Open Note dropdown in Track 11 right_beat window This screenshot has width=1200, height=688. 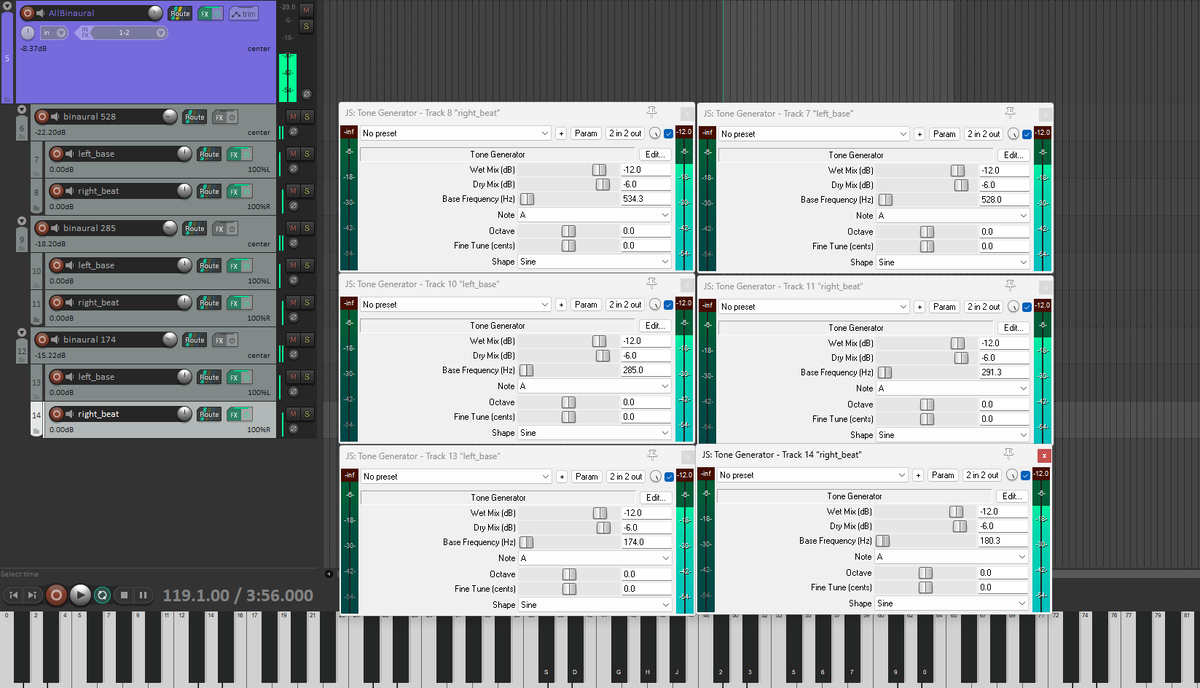pyautogui.click(x=952, y=389)
